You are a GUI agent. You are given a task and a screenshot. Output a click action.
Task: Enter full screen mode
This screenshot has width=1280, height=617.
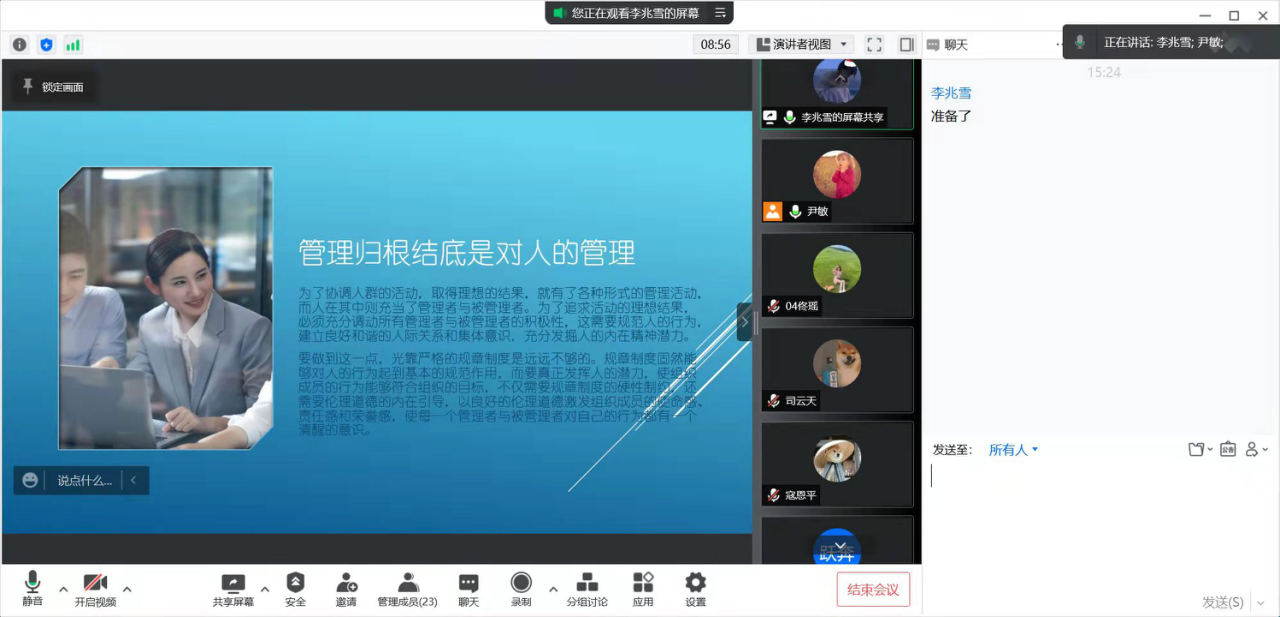[874, 45]
